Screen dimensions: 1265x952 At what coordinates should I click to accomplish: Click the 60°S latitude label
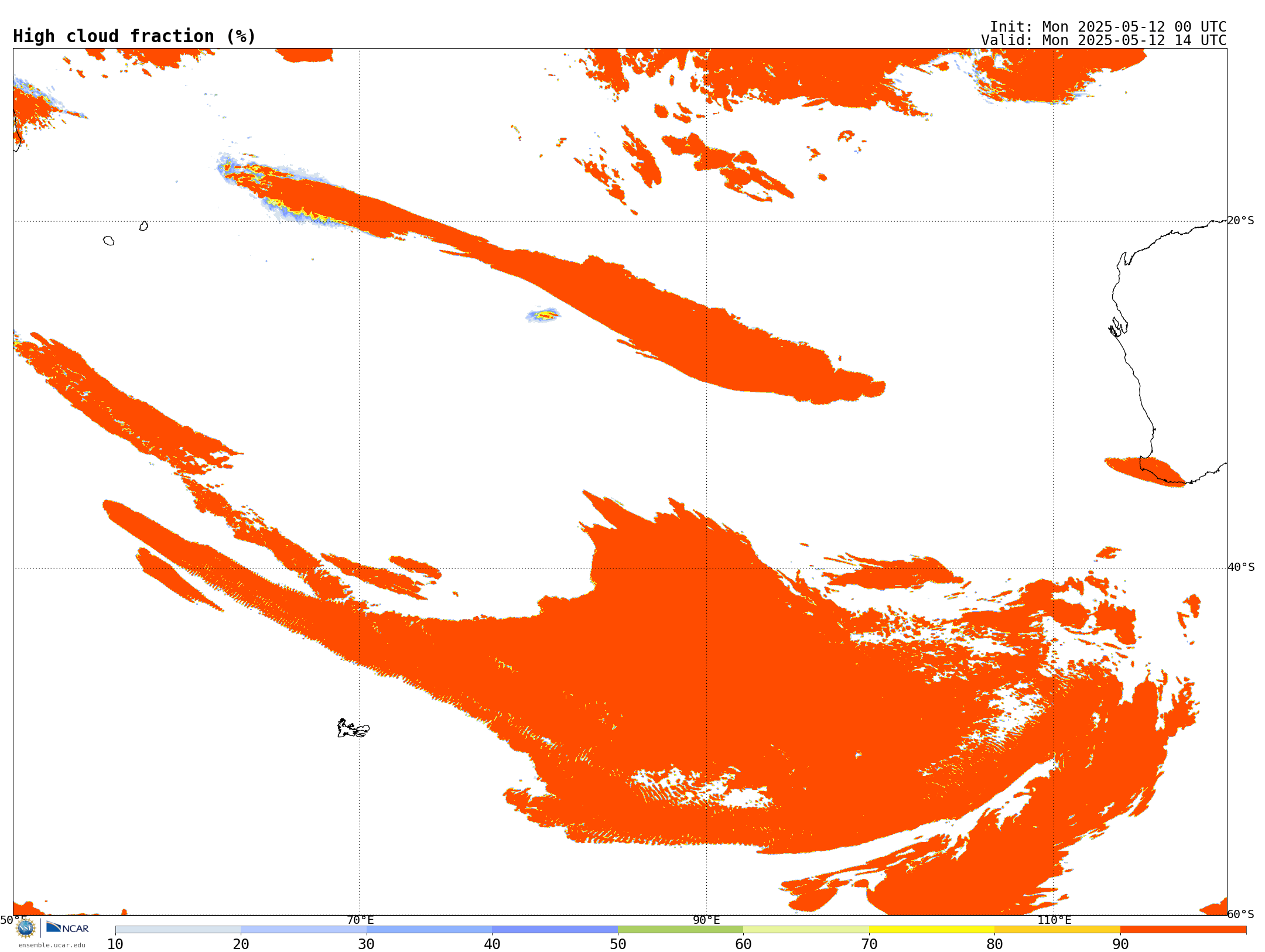(1241, 914)
